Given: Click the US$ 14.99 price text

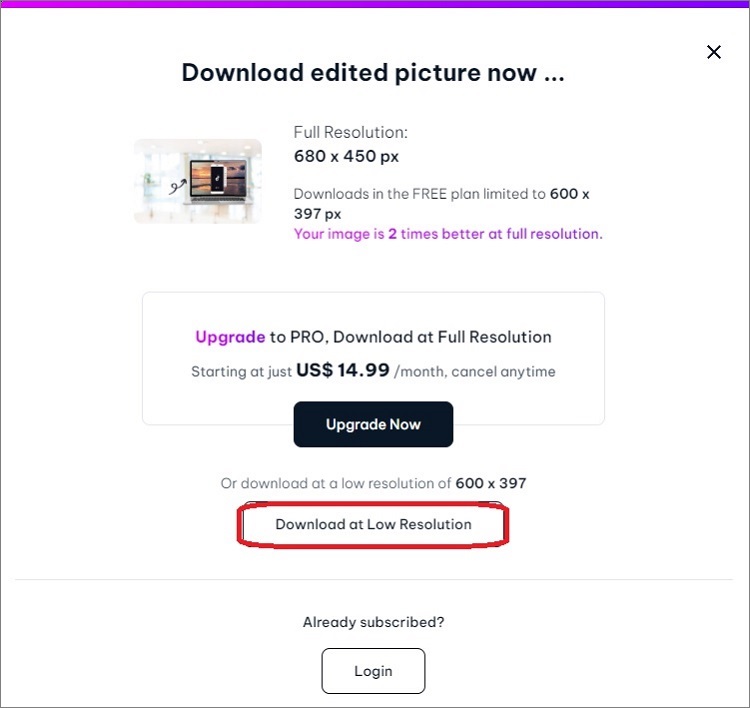Looking at the screenshot, I should pyautogui.click(x=342, y=371).
